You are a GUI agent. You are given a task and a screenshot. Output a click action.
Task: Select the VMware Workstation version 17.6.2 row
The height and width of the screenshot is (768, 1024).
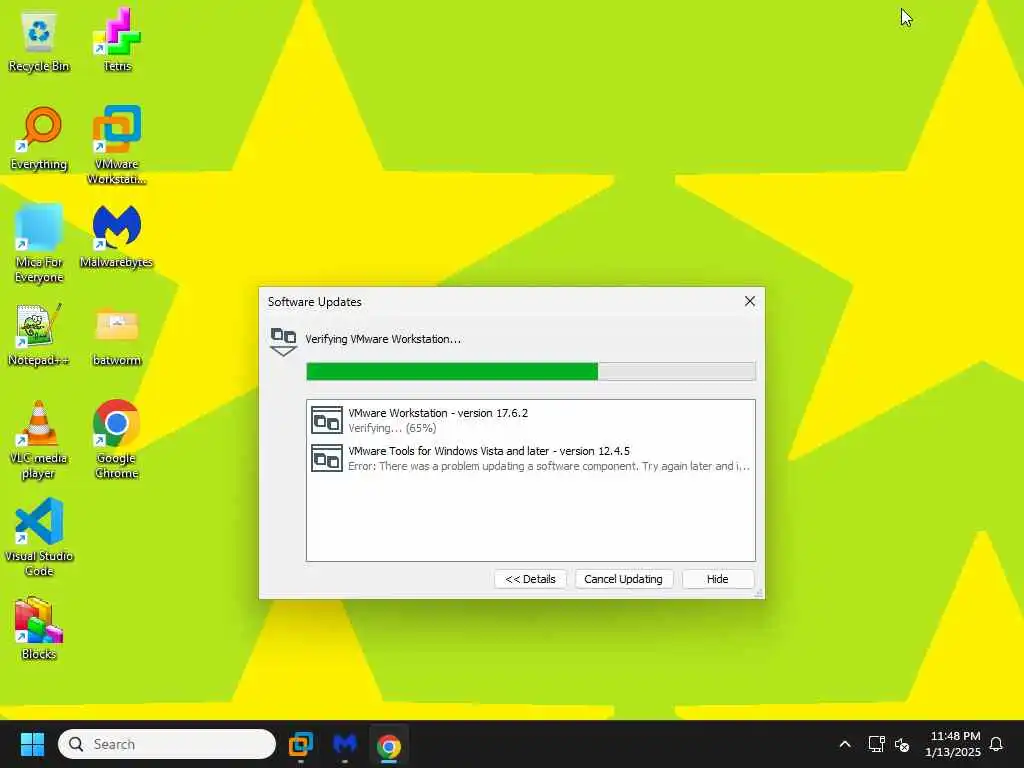(530, 420)
